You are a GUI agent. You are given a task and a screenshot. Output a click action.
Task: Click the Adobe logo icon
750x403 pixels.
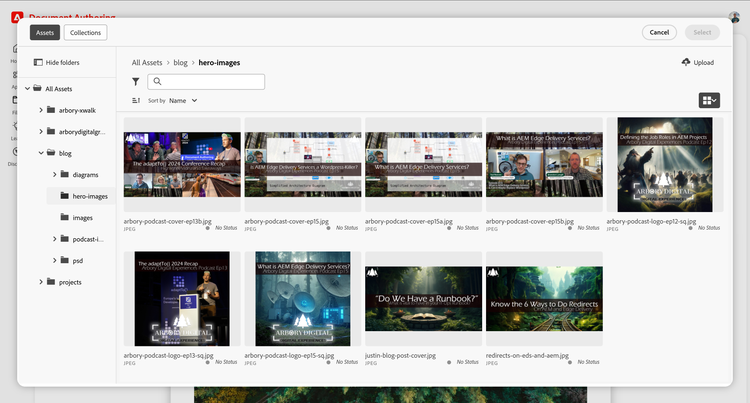[x=17, y=17]
